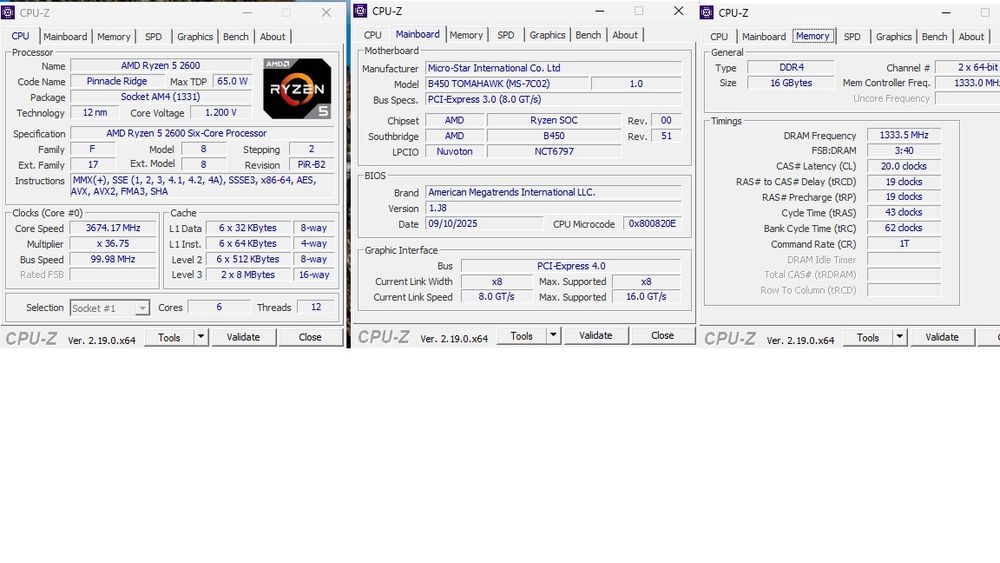The image size is (1000, 563).
Task: Open Graphics tab in CPU window
Action: pos(195,37)
